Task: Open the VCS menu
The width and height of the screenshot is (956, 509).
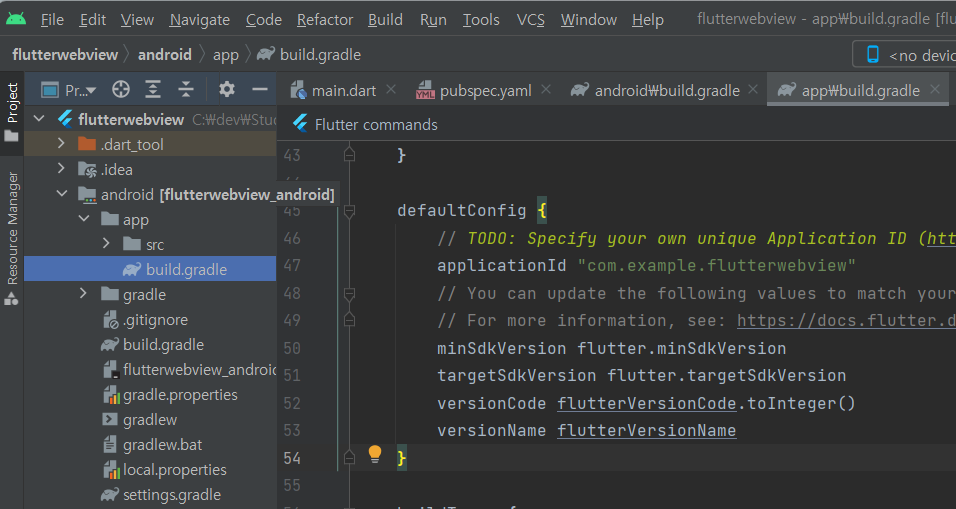Action: click(x=530, y=20)
